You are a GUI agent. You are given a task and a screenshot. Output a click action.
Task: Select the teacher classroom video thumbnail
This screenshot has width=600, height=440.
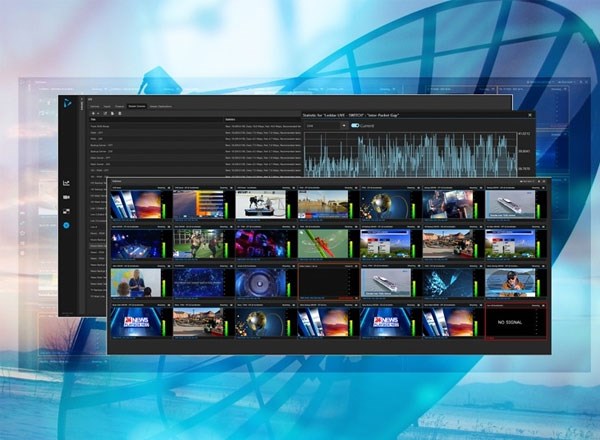pyautogui.click(x=134, y=283)
